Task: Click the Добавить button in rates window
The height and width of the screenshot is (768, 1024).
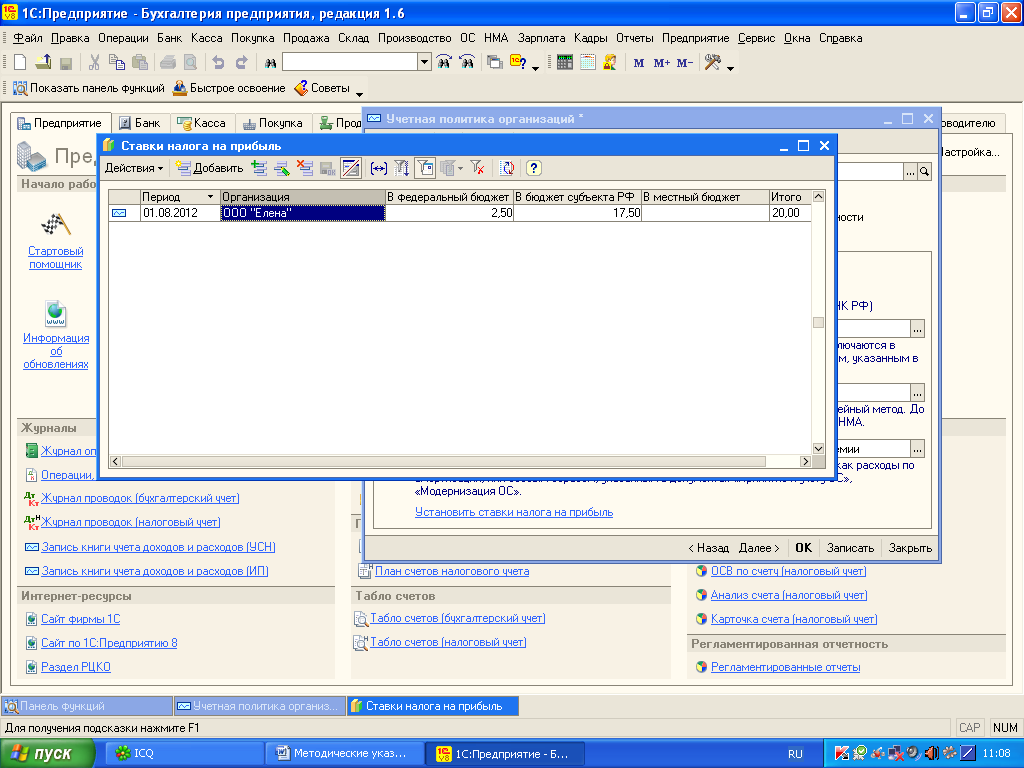Action: [210, 168]
